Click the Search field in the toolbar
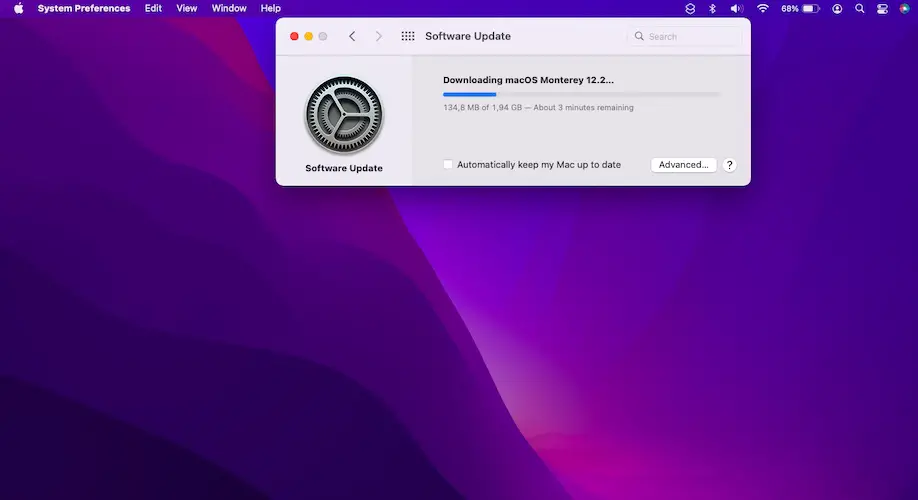The image size is (918, 500). tap(686, 36)
